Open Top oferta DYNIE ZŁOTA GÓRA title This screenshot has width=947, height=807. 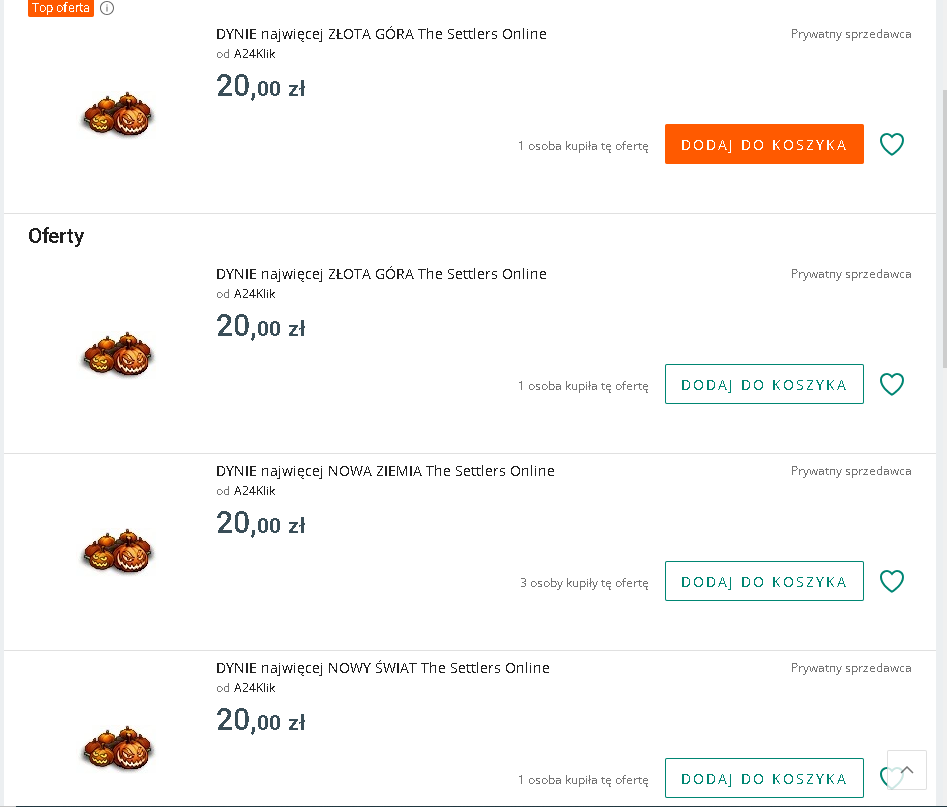381,34
